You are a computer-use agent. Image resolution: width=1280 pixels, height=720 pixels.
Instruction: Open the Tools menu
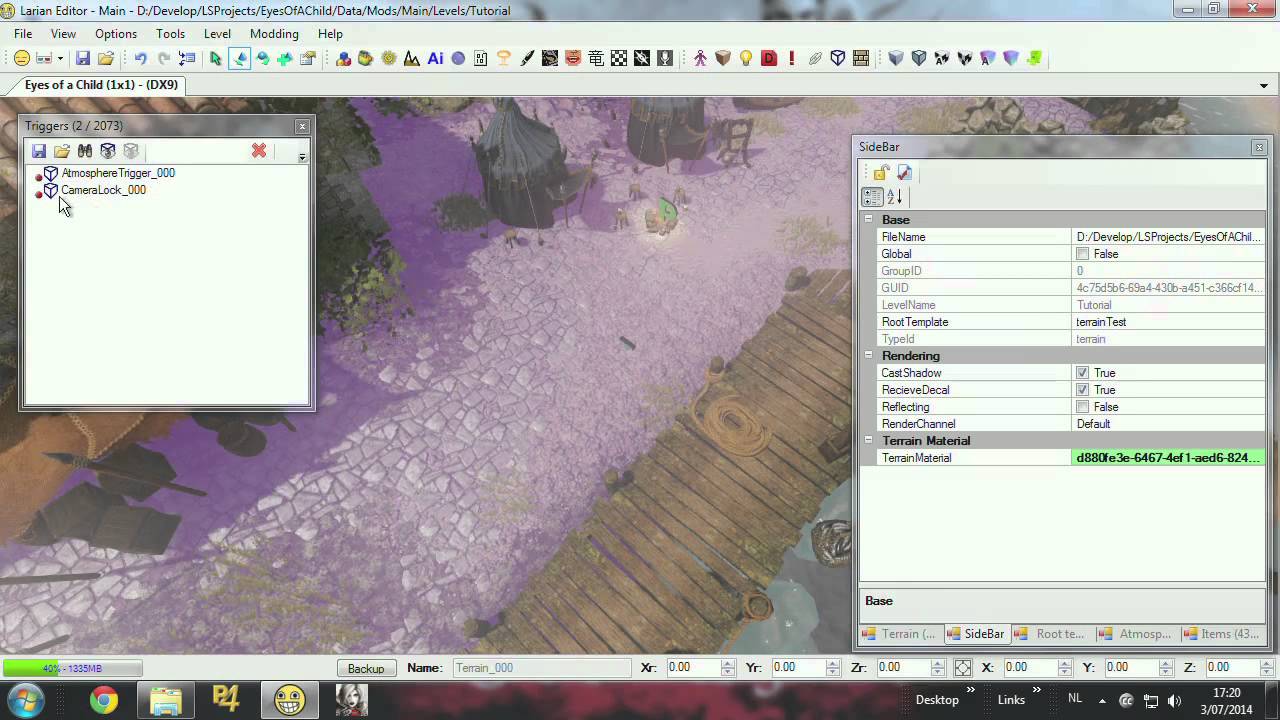pos(170,33)
